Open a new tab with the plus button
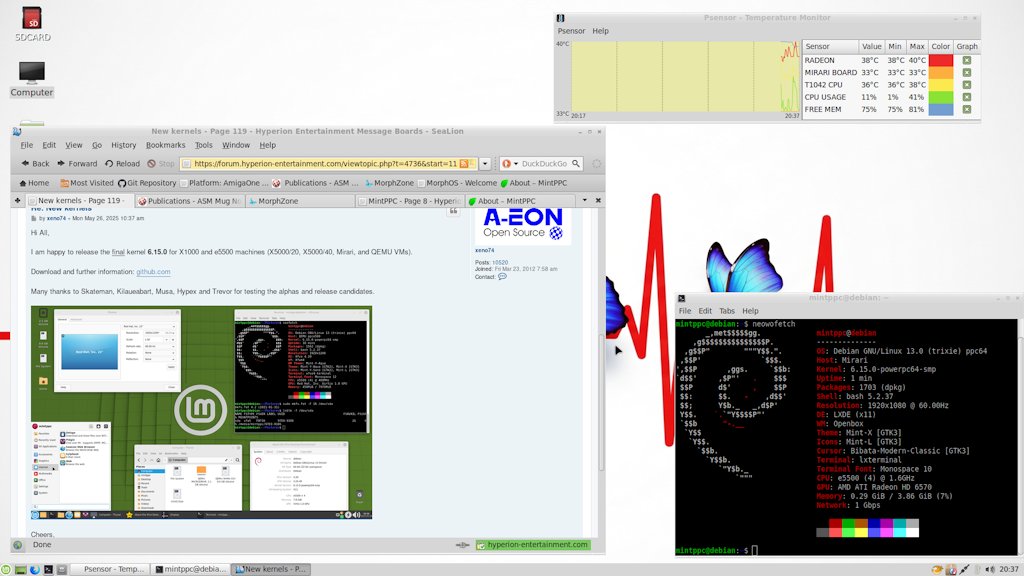The height and width of the screenshot is (576, 1024). [x=18, y=200]
